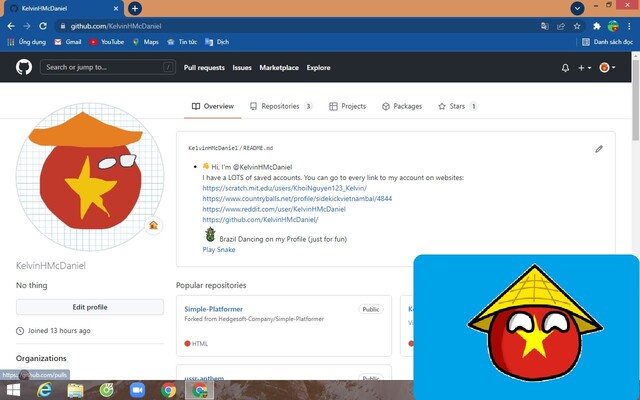Click the GitHub octocat logo
The image size is (640, 400).
24,67
